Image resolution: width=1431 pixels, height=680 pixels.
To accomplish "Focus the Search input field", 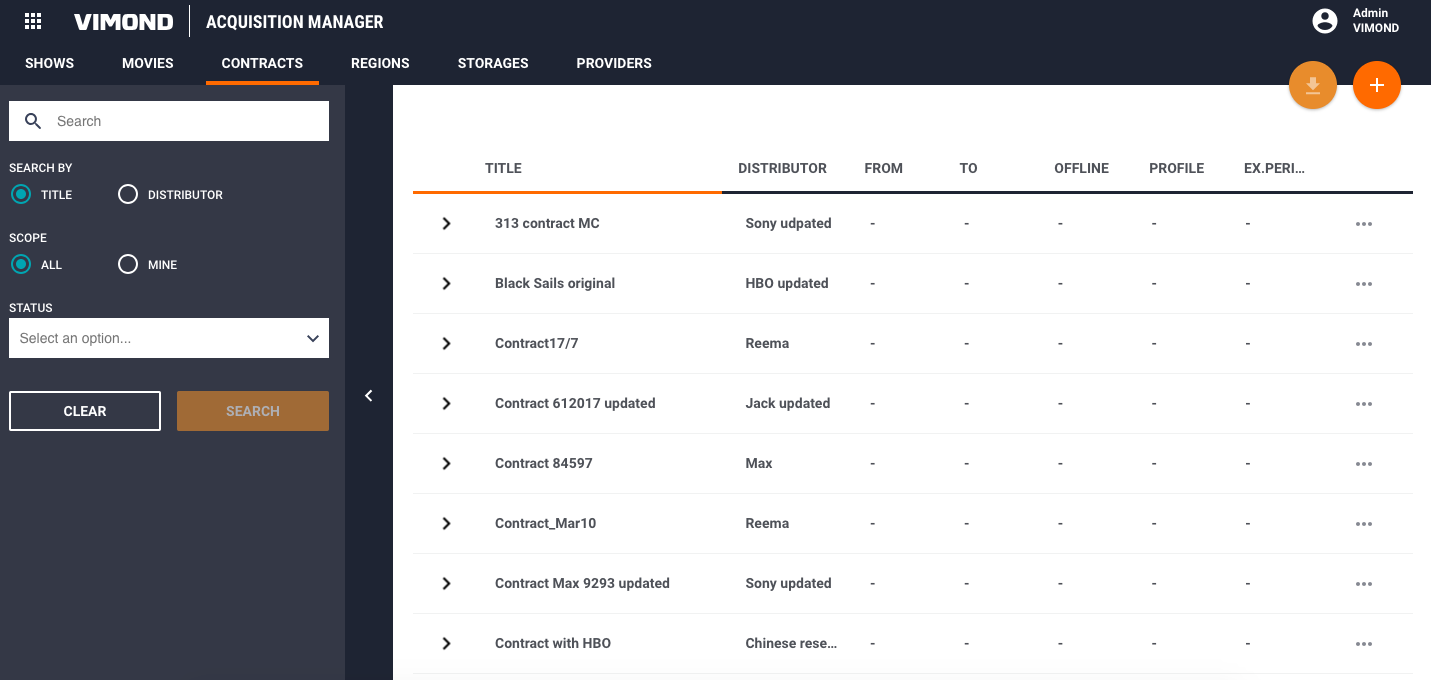I will click(169, 121).
